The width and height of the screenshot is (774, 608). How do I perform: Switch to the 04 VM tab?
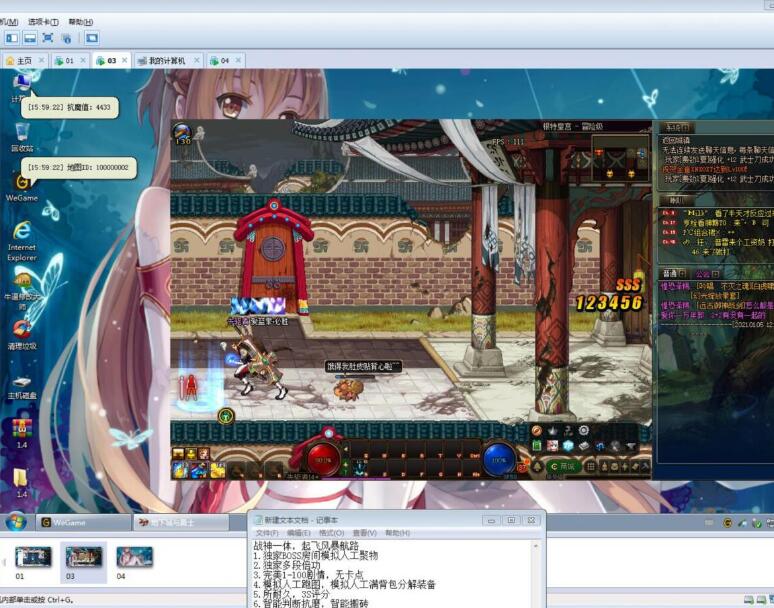point(225,60)
